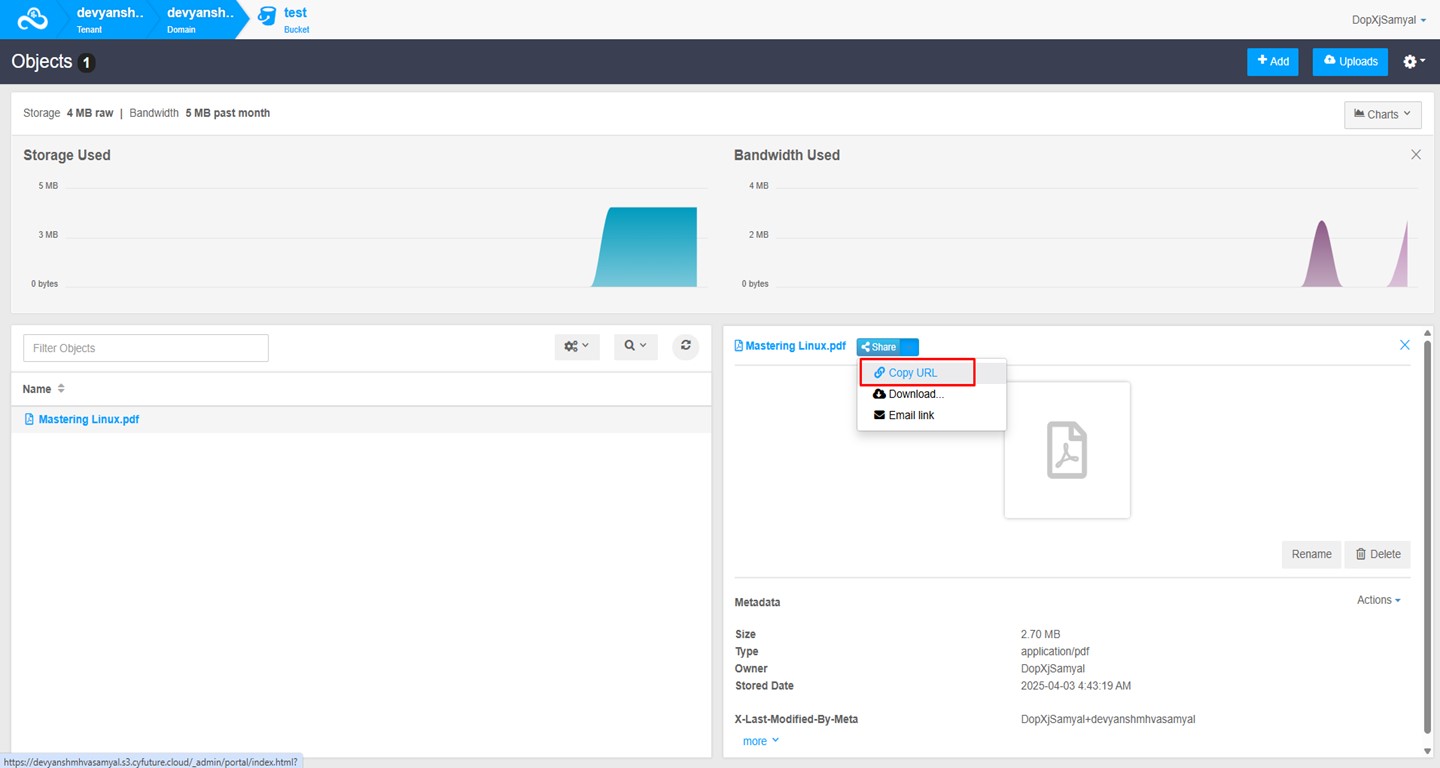Open the search options dropdown
Screen dimensions: 1440x768
(635, 346)
